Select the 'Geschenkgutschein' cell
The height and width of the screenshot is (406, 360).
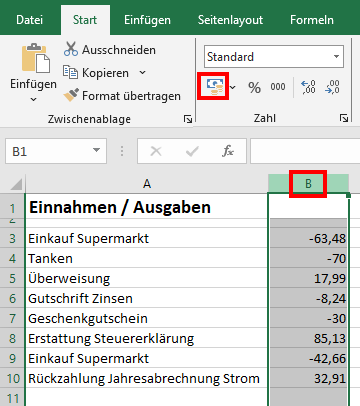click(x=147, y=318)
